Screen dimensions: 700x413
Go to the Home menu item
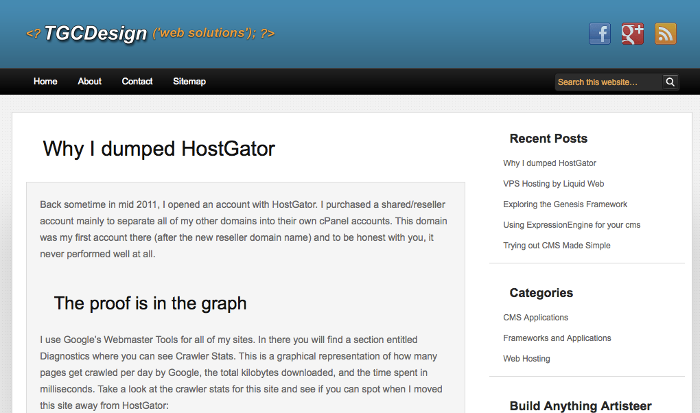(45, 81)
